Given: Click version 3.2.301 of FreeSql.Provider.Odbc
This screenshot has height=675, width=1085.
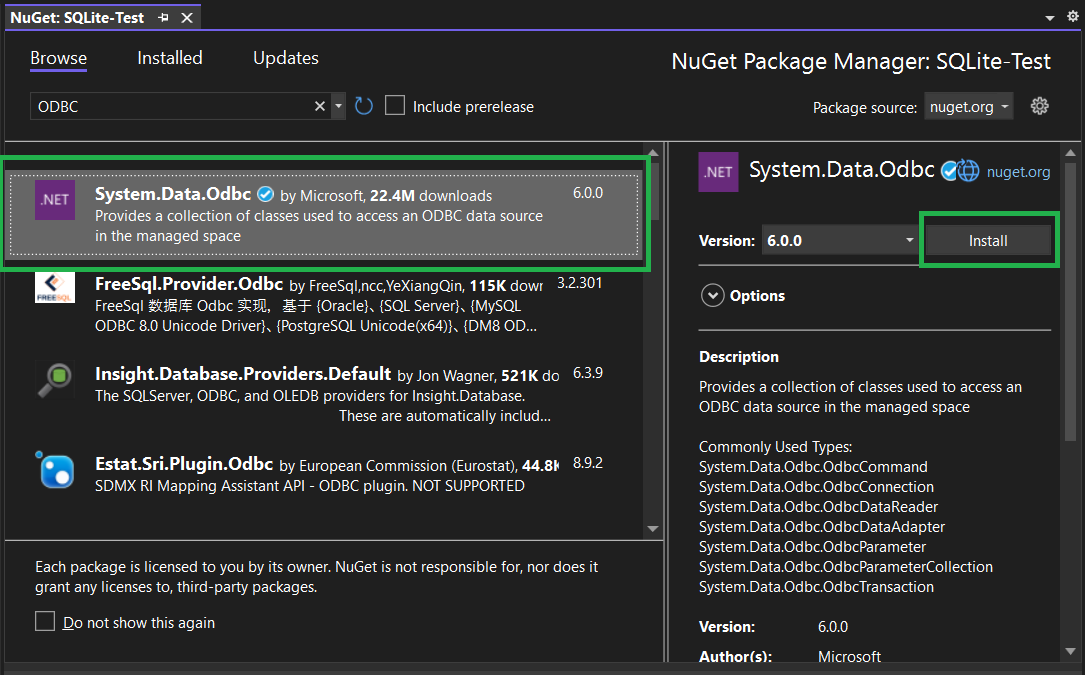Looking at the screenshot, I should point(580,282).
